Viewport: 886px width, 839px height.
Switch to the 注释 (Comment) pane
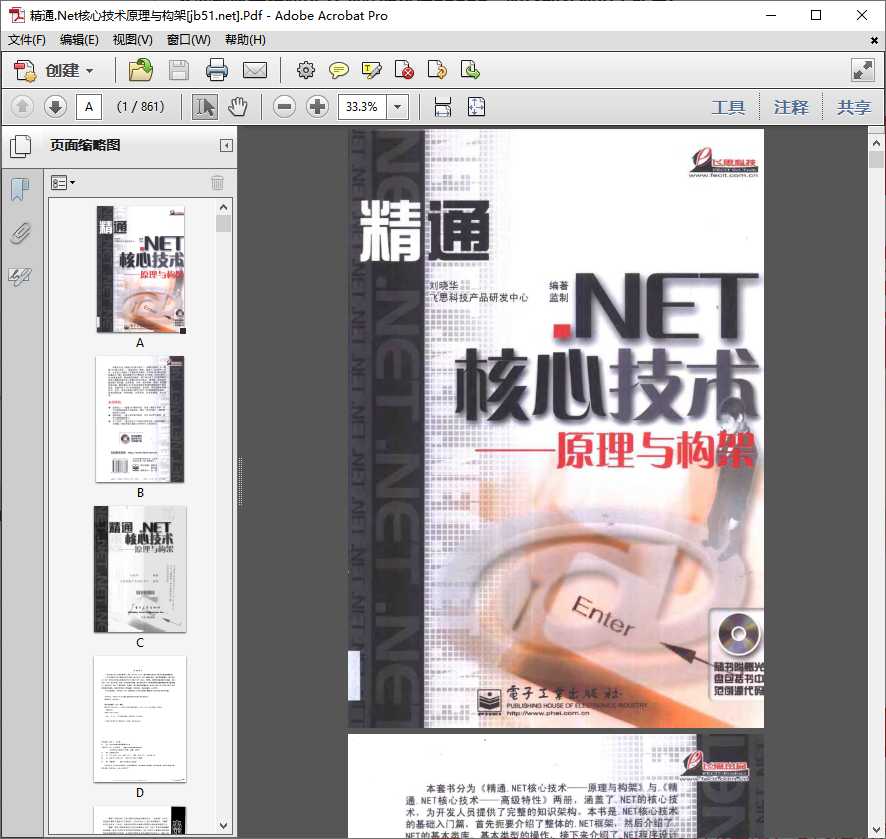click(791, 107)
